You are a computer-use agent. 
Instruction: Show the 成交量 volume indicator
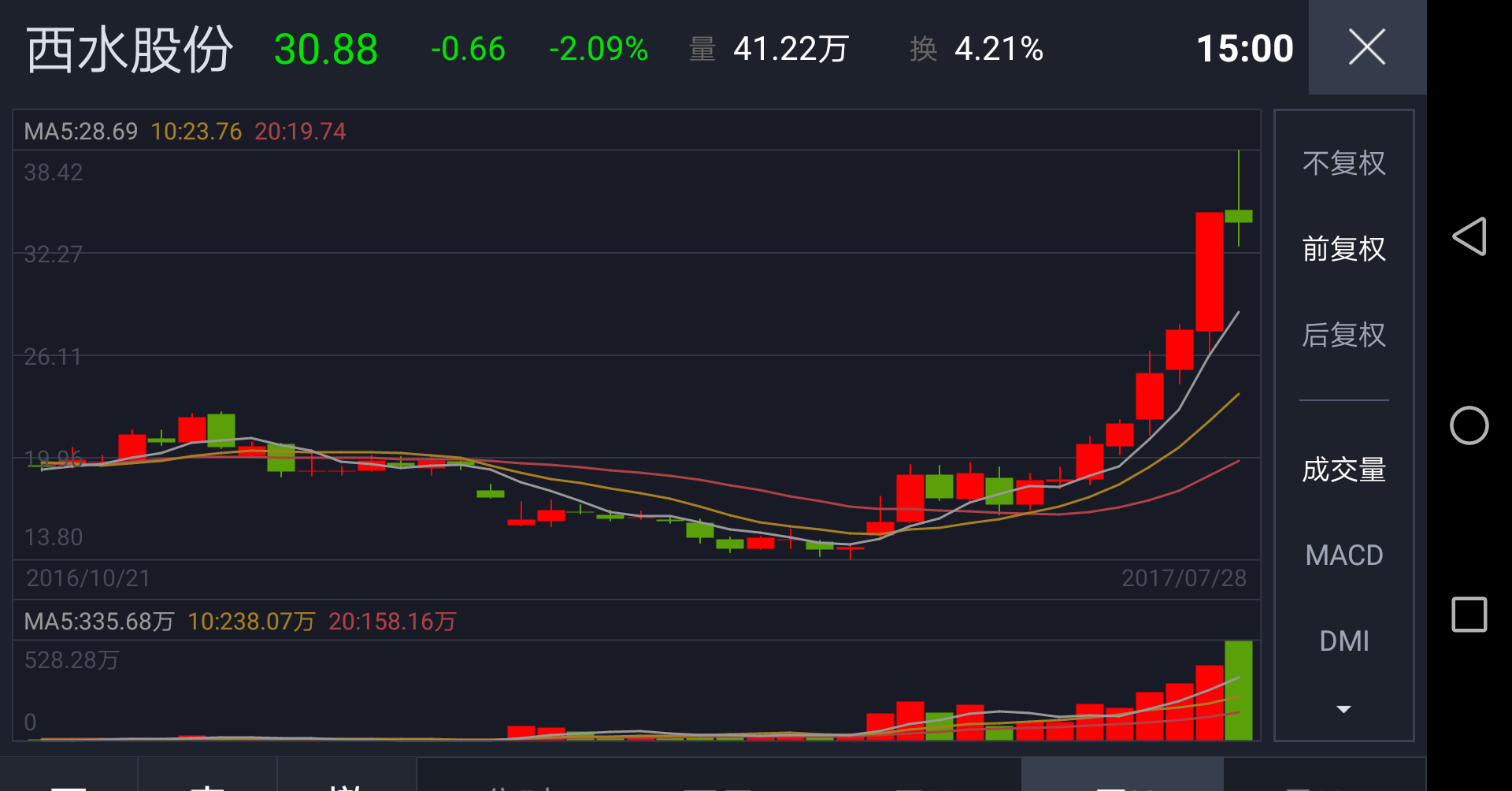[1343, 470]
